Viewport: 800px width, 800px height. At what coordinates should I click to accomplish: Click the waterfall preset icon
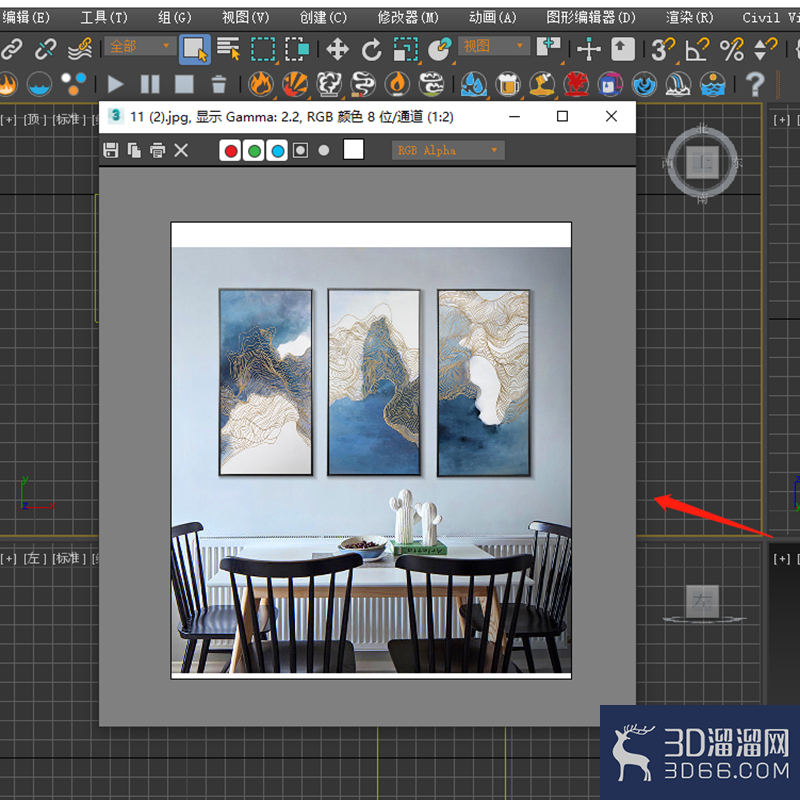679,84
